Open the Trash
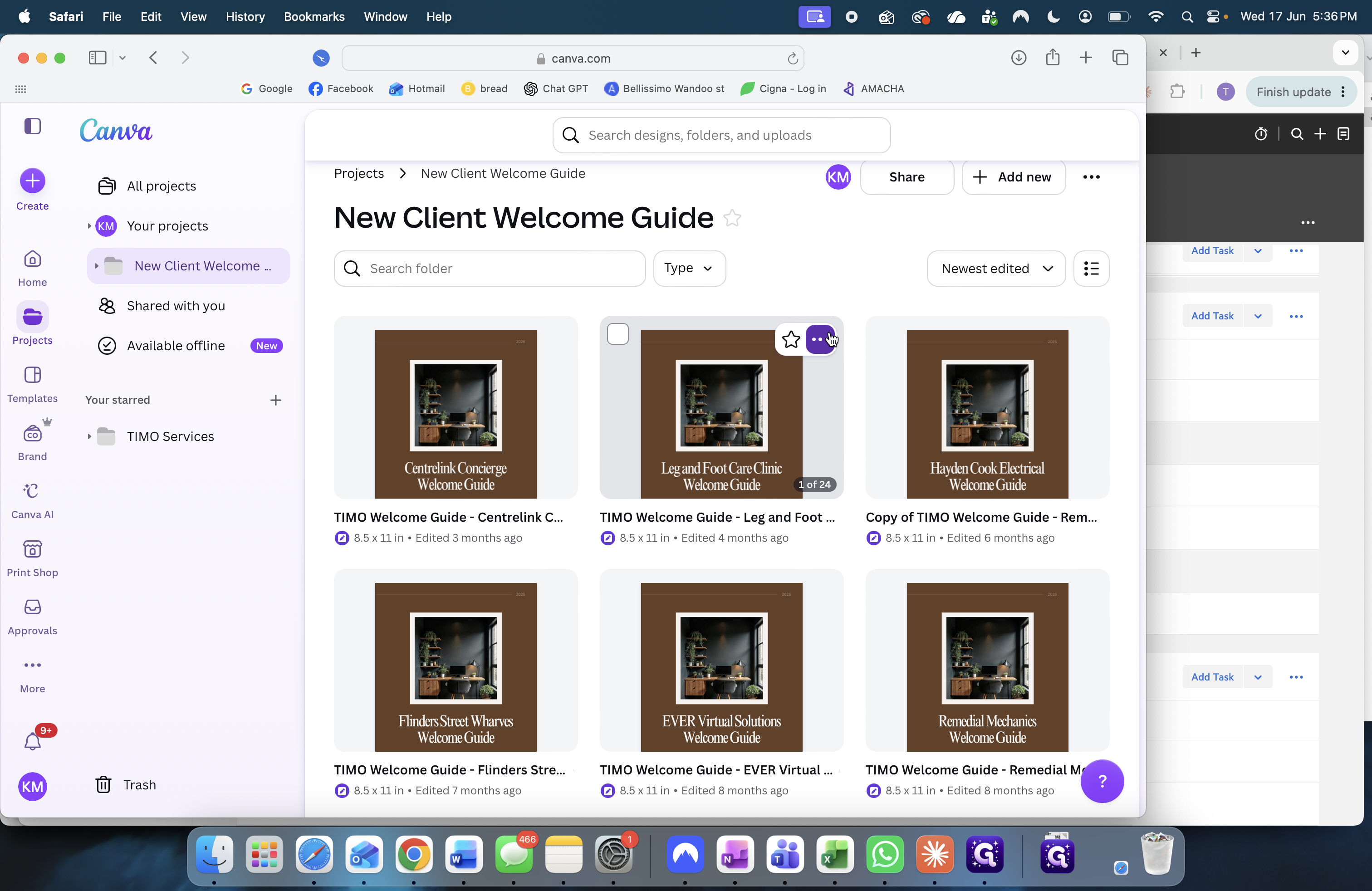 click(x=126, y=784)
